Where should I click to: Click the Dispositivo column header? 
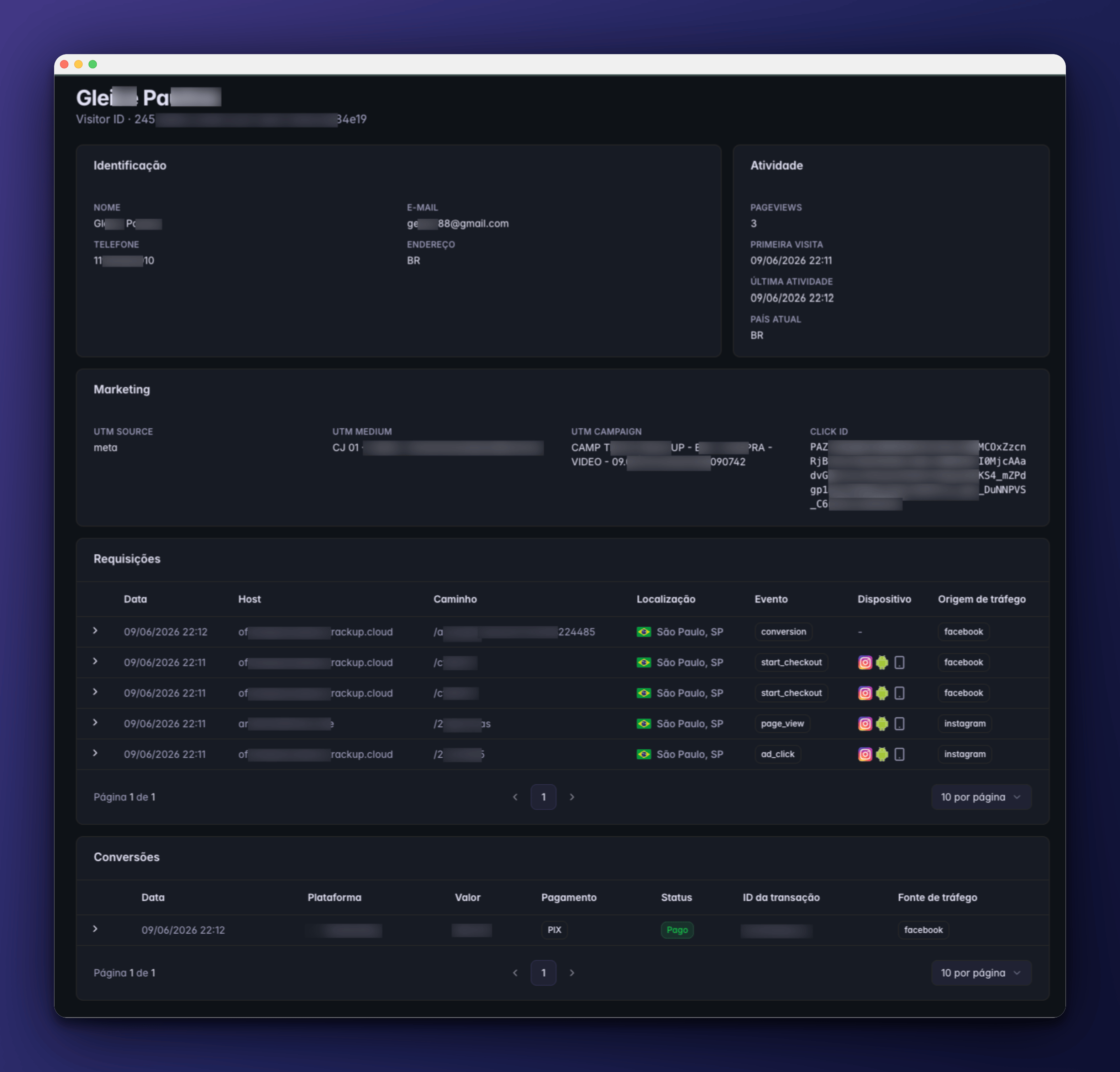[x=884, y=599]
